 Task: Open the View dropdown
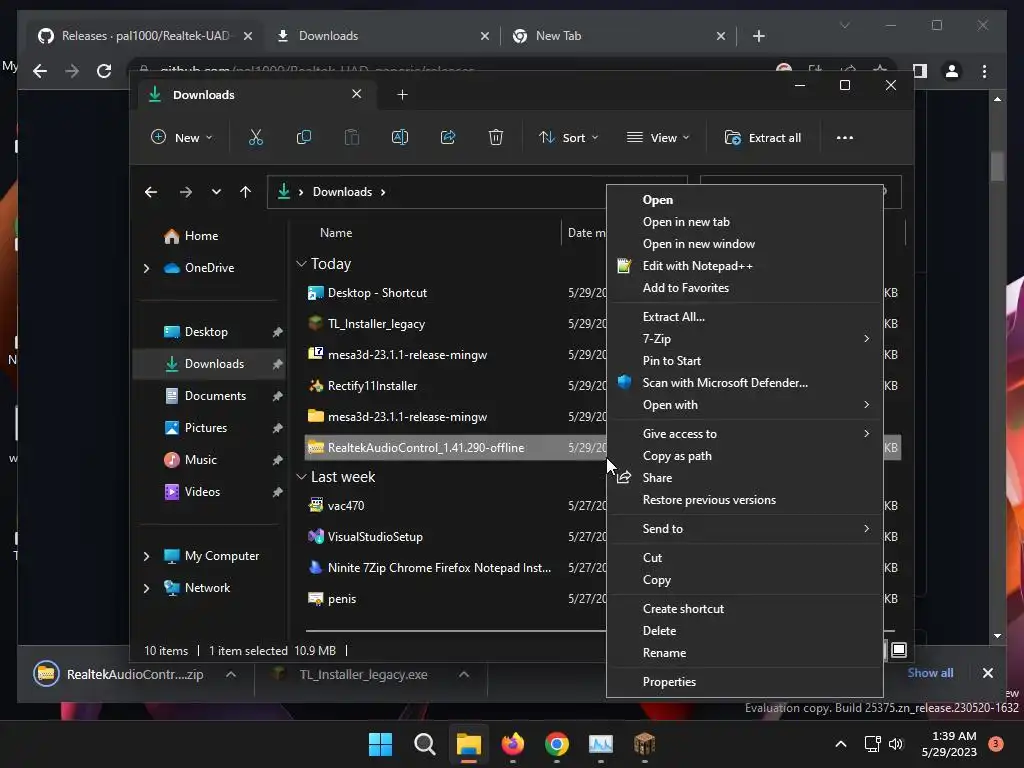click(x=658, y=138)
